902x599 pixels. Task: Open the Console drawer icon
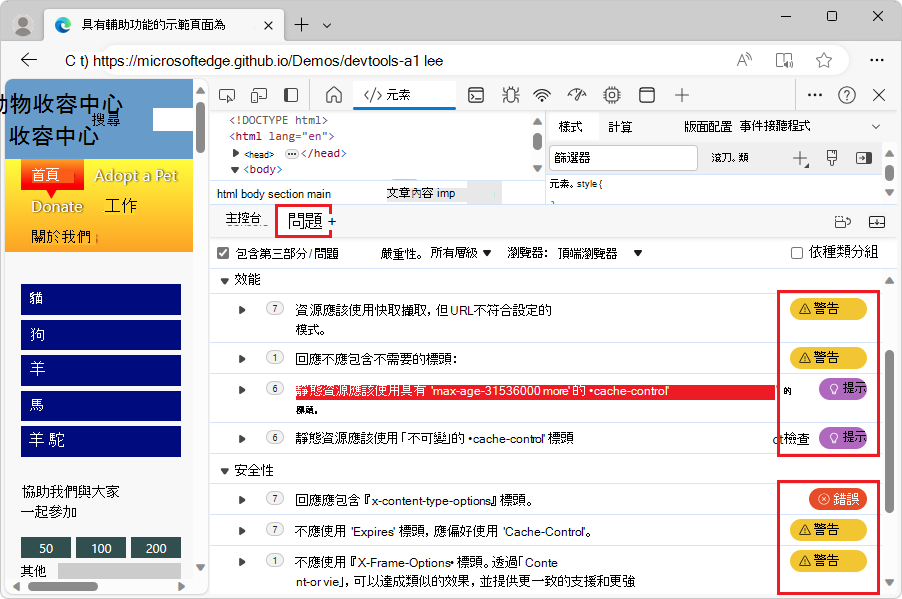pyautogui.click(x=475, y=97)
